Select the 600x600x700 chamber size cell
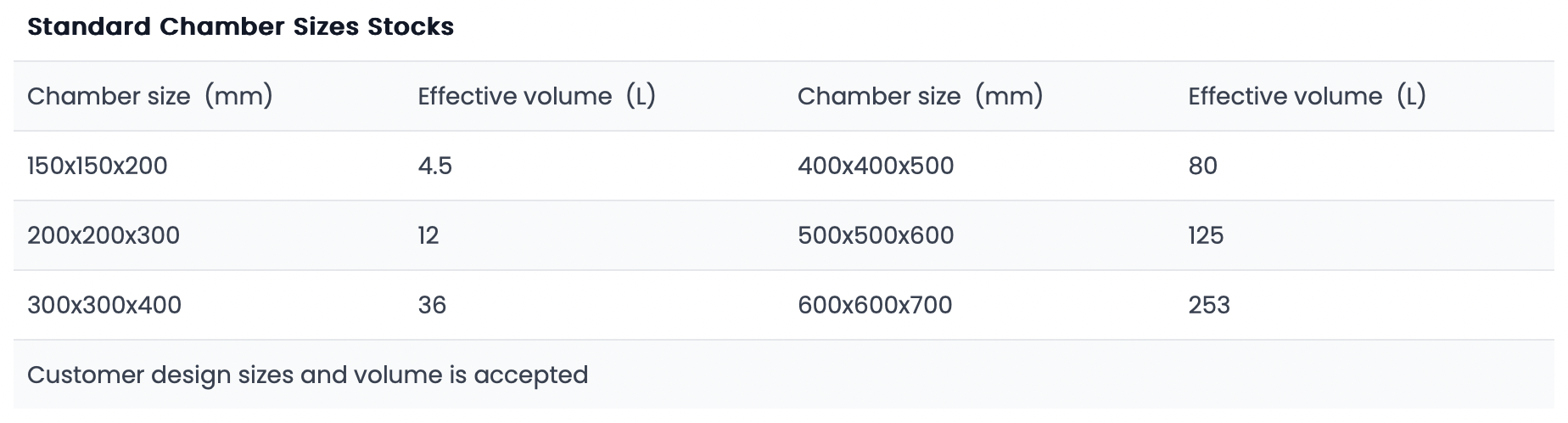1568x423 pixels. [x=875, y=305]
